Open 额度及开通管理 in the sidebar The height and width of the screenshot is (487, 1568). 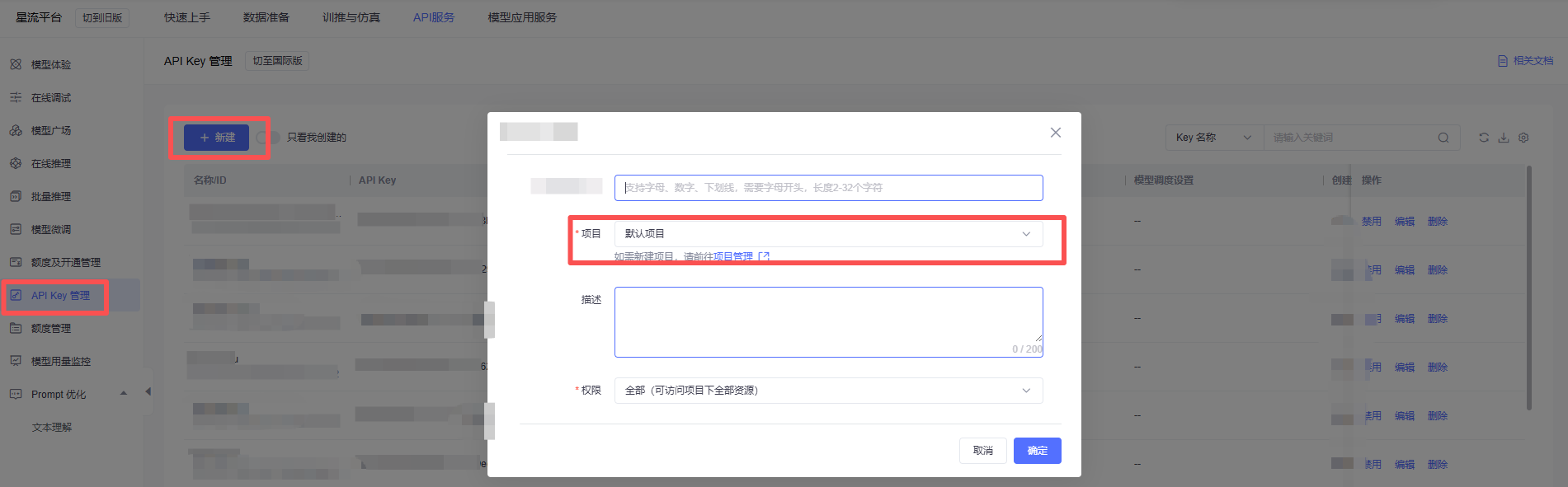pyautogui.click(x=66, y=262)
